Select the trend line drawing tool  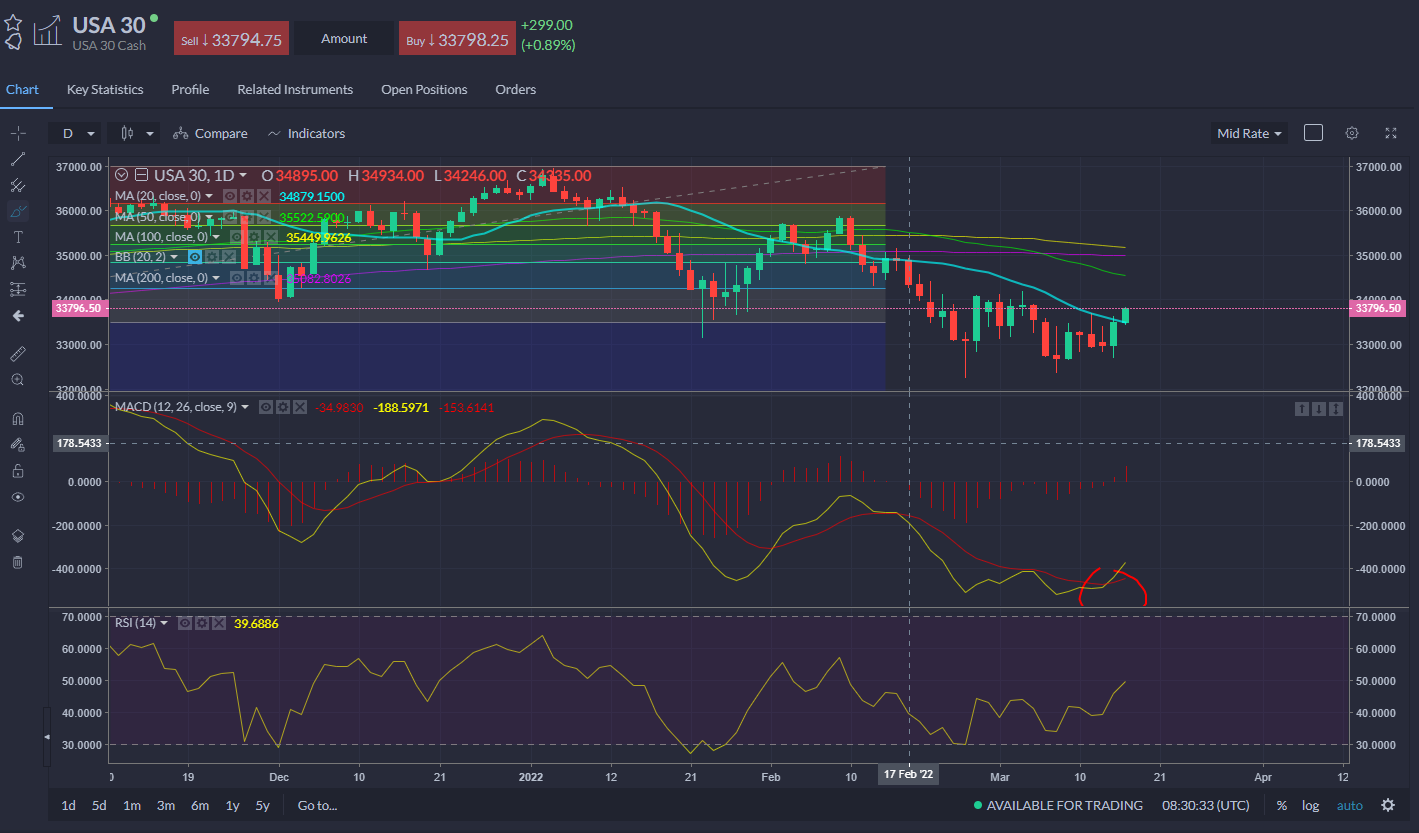pyautogui.click(x=17, y=159)
